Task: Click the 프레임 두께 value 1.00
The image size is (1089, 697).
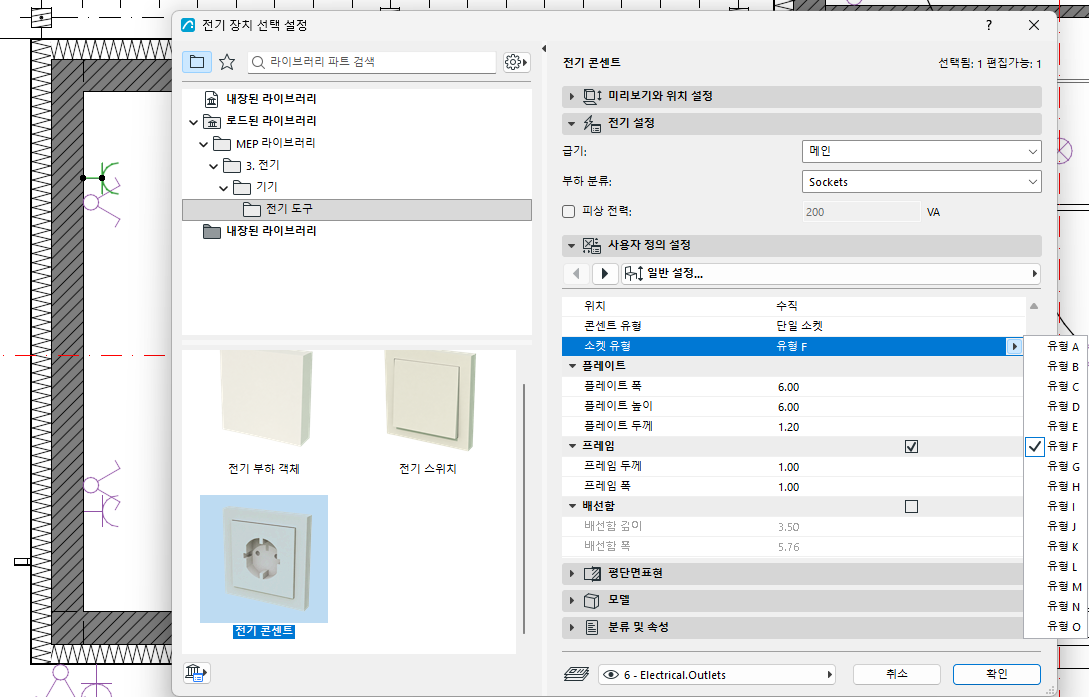Action: point(788,467)
